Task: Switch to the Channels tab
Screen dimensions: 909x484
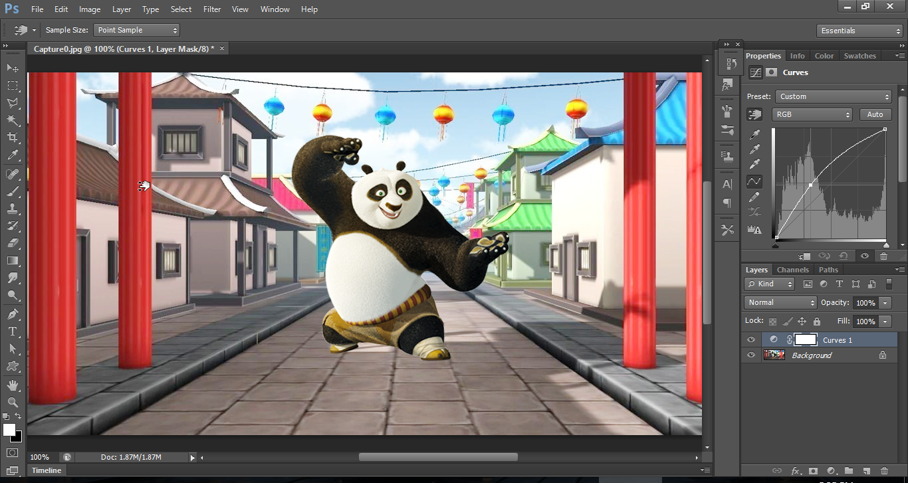Action: [x=792, y=270]
